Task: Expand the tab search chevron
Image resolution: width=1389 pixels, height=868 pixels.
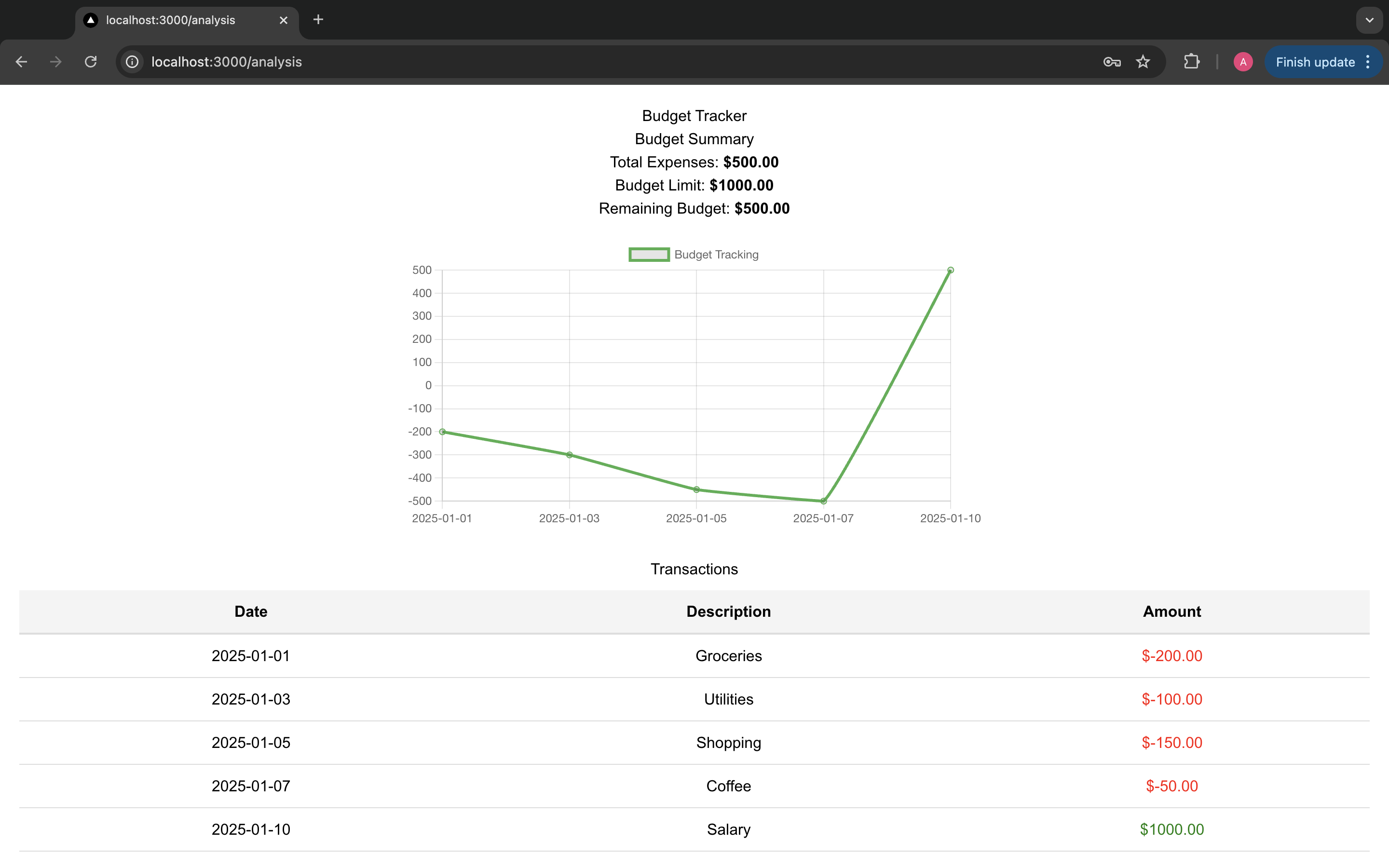Action: coord(1370,20)
